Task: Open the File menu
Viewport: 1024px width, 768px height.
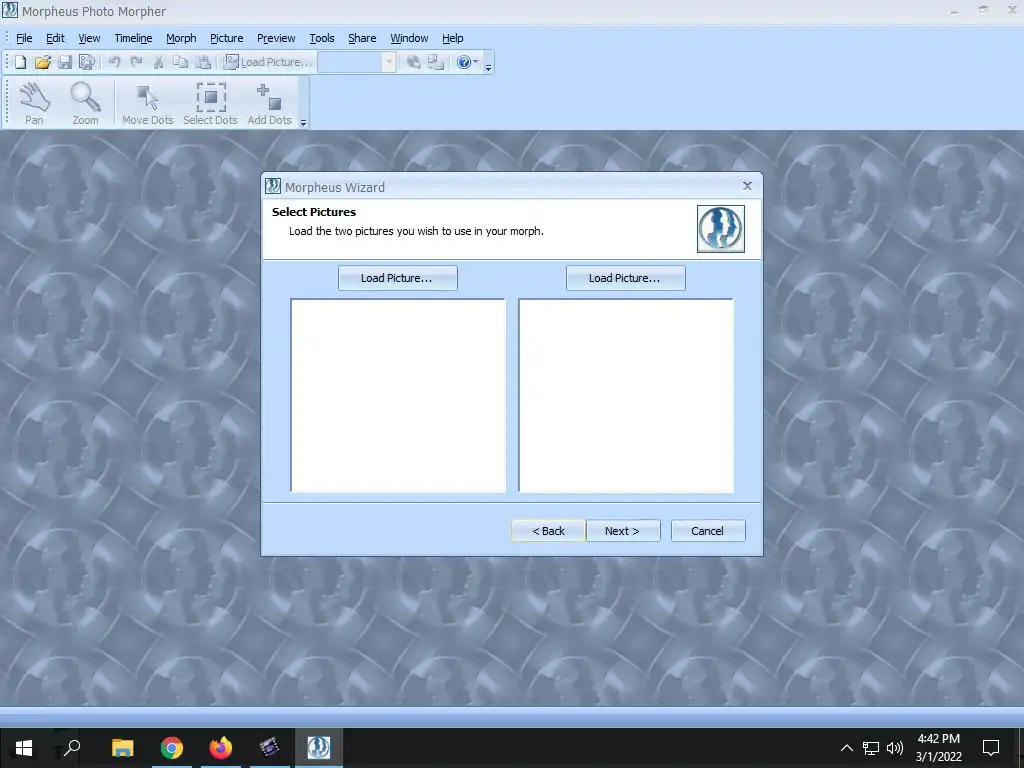Action: 24,38
